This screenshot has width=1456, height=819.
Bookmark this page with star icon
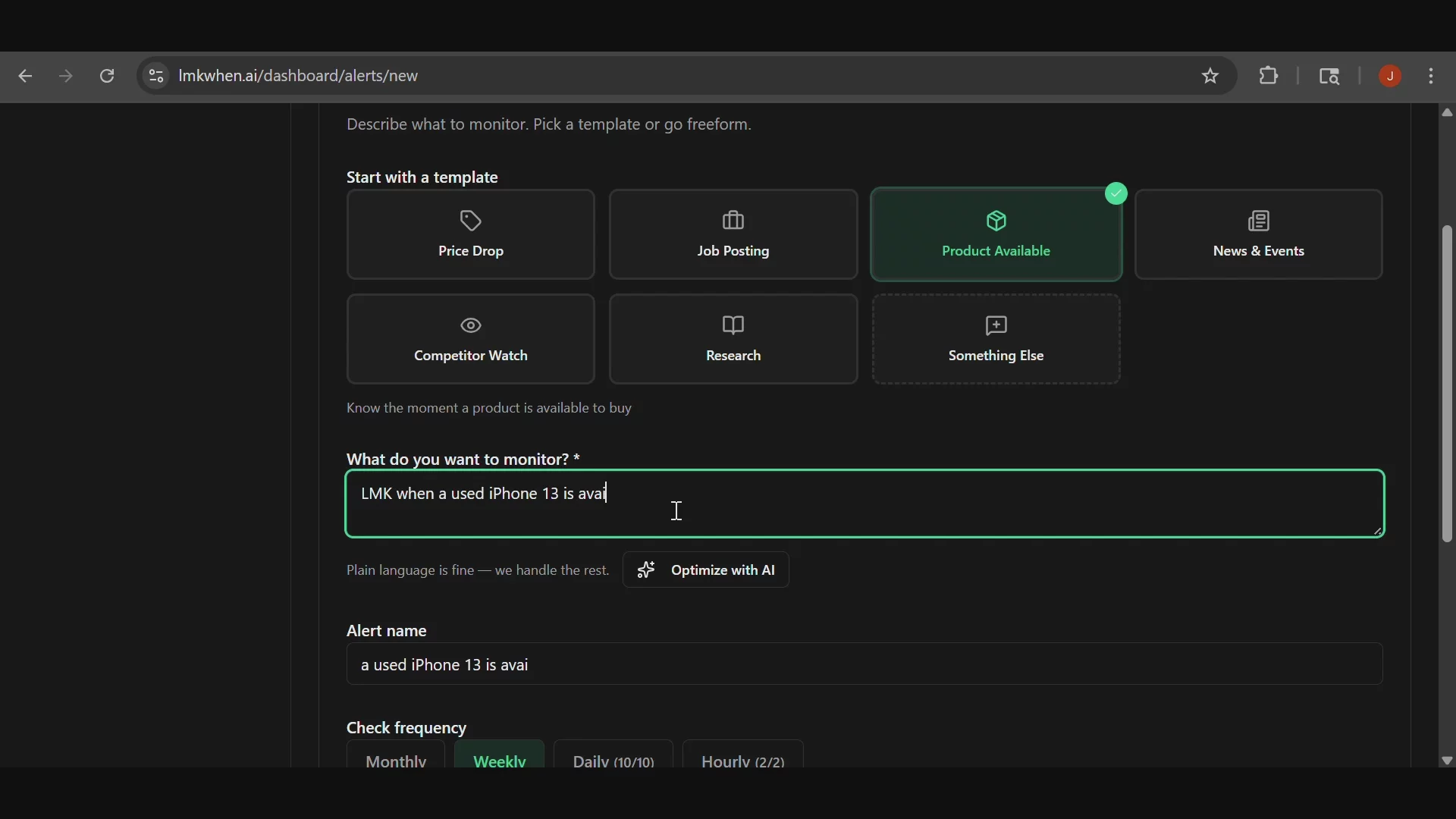pos(1210,77)
